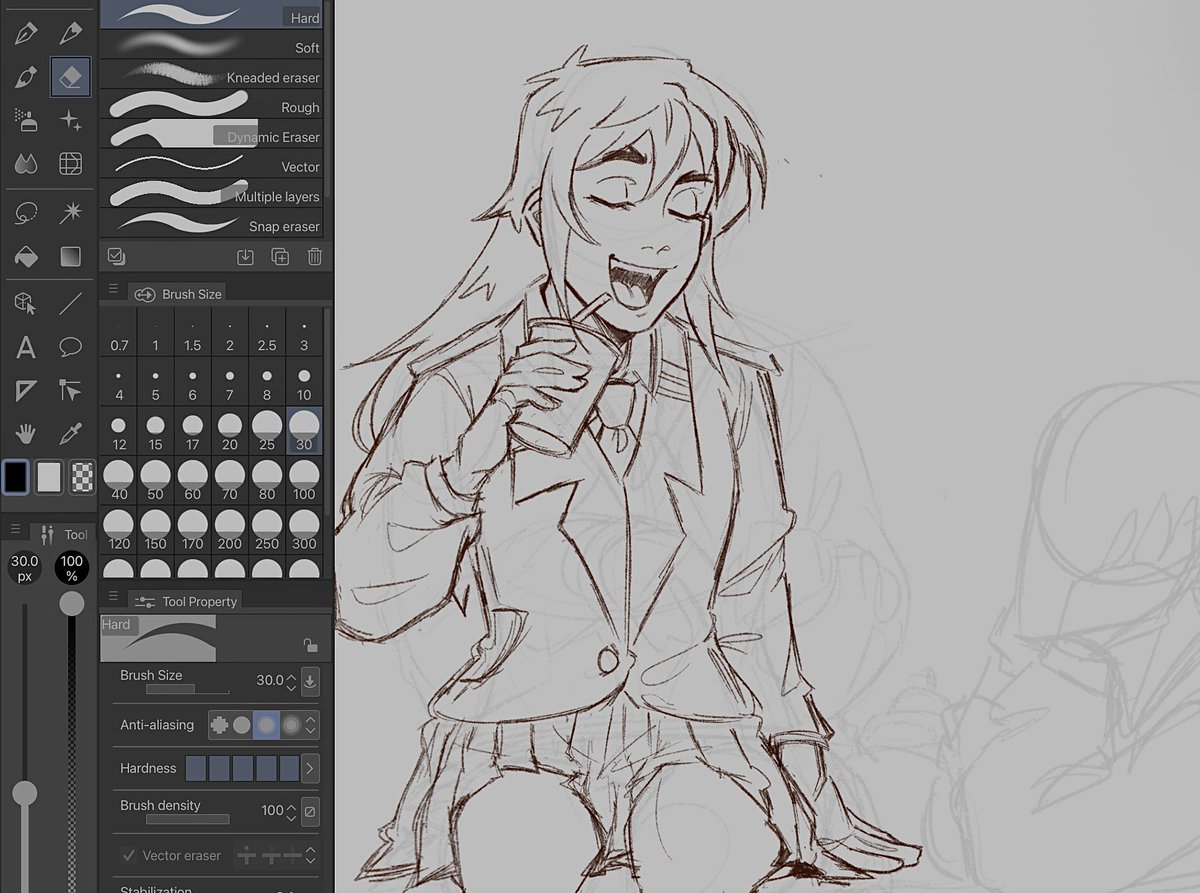Select the Operation object cube tool
This screenshot has width=1200, height=893.
26,304
